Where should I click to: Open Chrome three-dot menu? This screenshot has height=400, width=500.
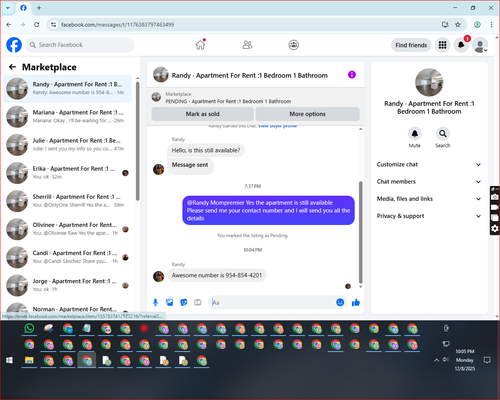pos(491,24)
